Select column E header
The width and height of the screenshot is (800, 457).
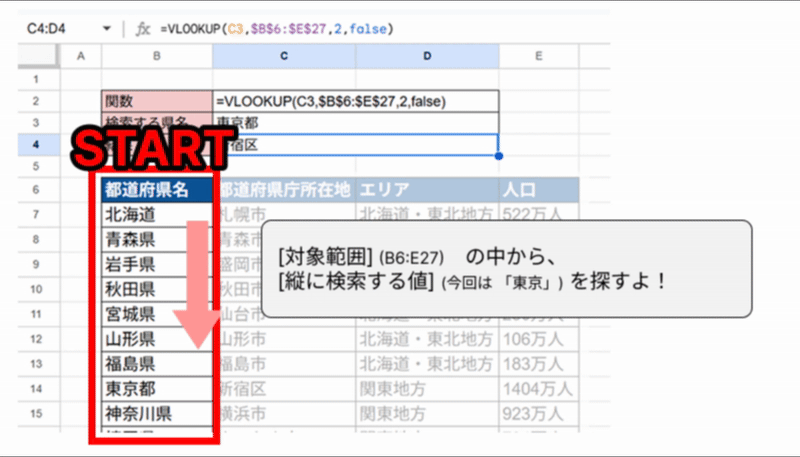tap(538, 57)
